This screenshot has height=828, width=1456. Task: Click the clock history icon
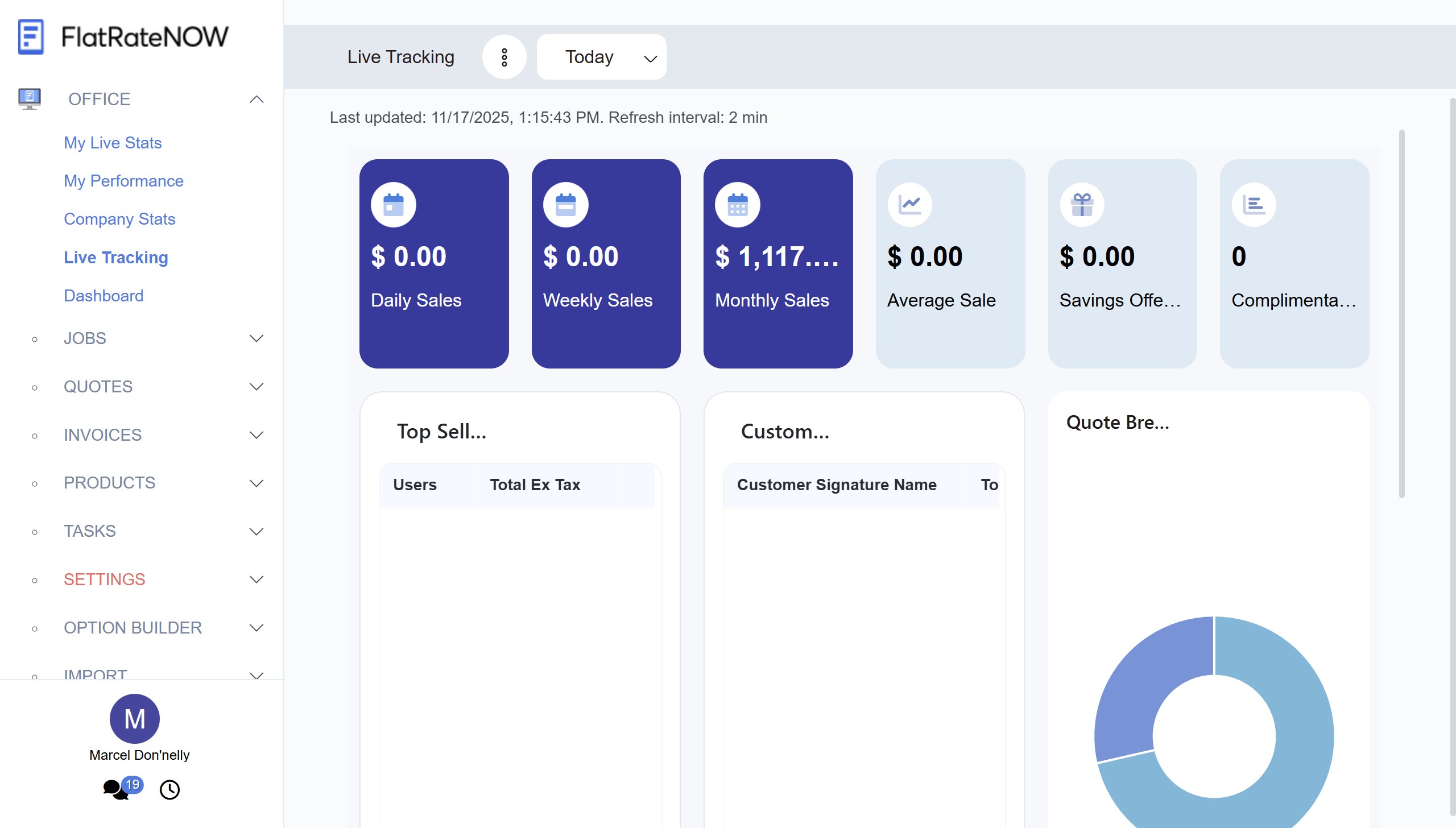click(x=169, y=789)
